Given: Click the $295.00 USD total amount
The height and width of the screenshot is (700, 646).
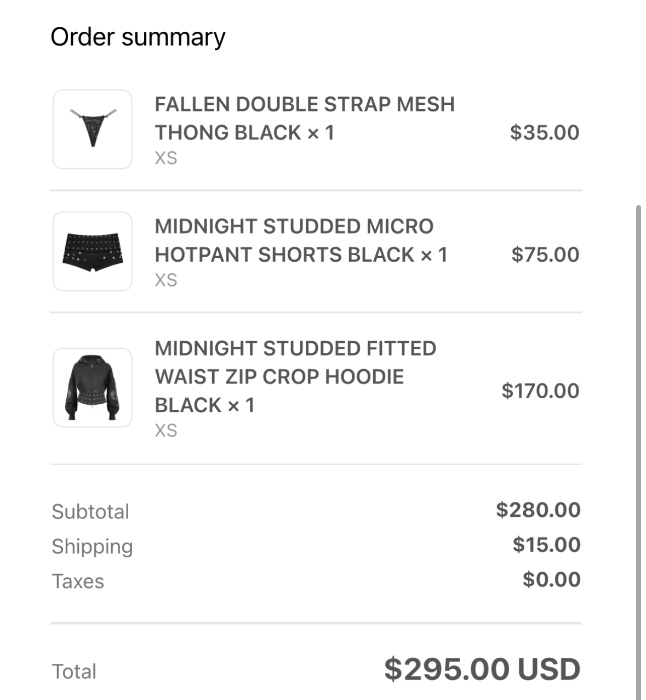Looking at the screenshot, I should (x=482, y=669).
